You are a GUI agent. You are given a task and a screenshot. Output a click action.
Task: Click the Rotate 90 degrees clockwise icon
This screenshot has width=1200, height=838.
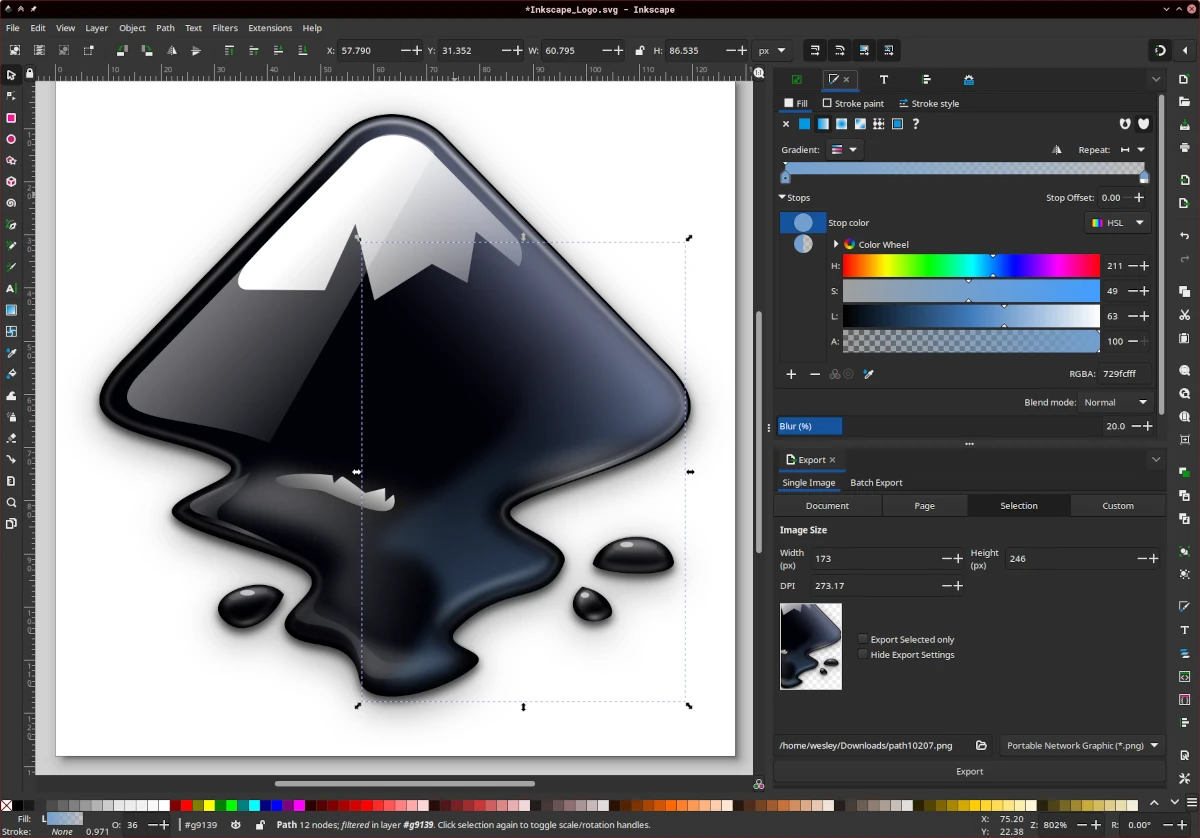click(147, 50)
